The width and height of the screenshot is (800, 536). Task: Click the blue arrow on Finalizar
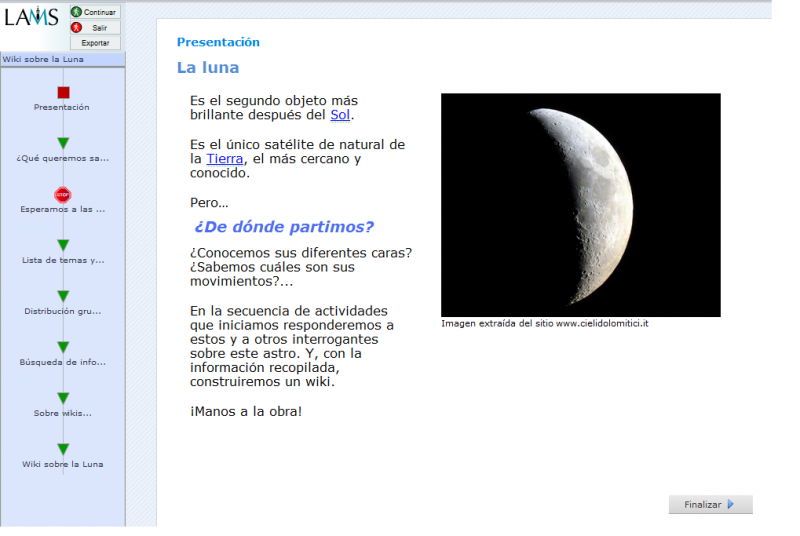coord(731,504)
